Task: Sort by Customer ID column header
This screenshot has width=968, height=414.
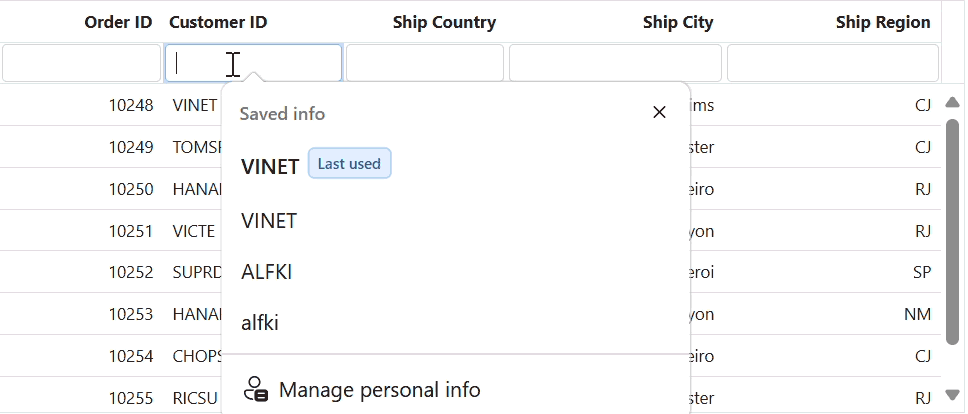Action: pyautogui.click(x=218, y=22)
